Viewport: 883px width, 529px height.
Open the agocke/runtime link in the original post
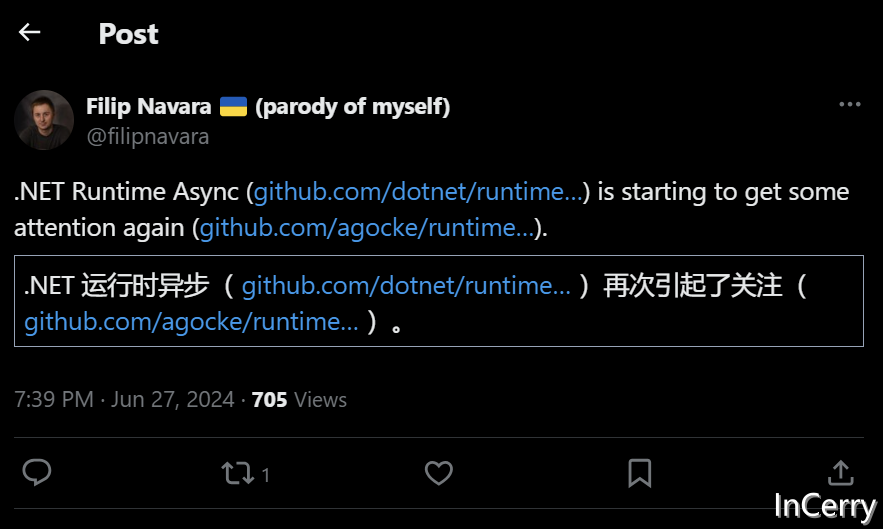[366, 228]
